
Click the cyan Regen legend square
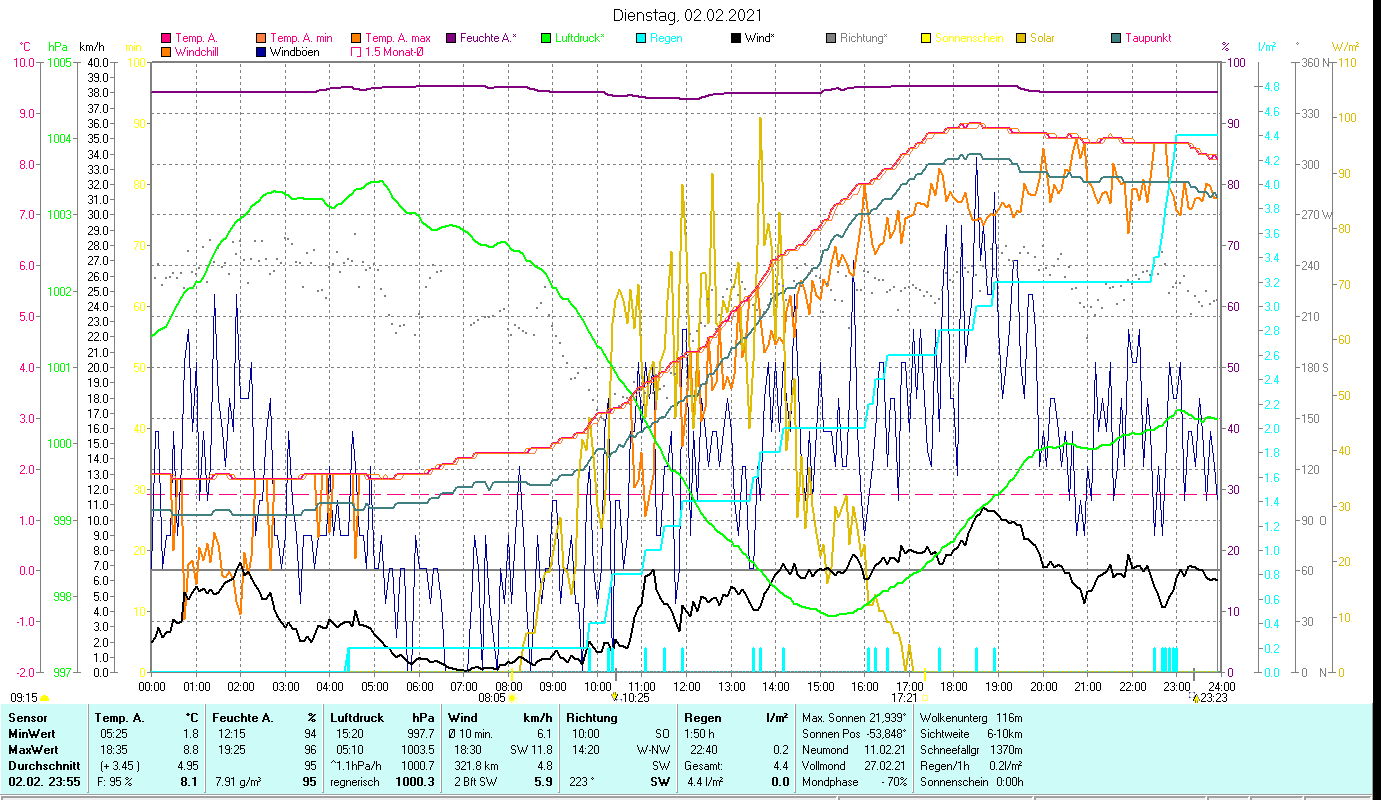pos(640,38)
